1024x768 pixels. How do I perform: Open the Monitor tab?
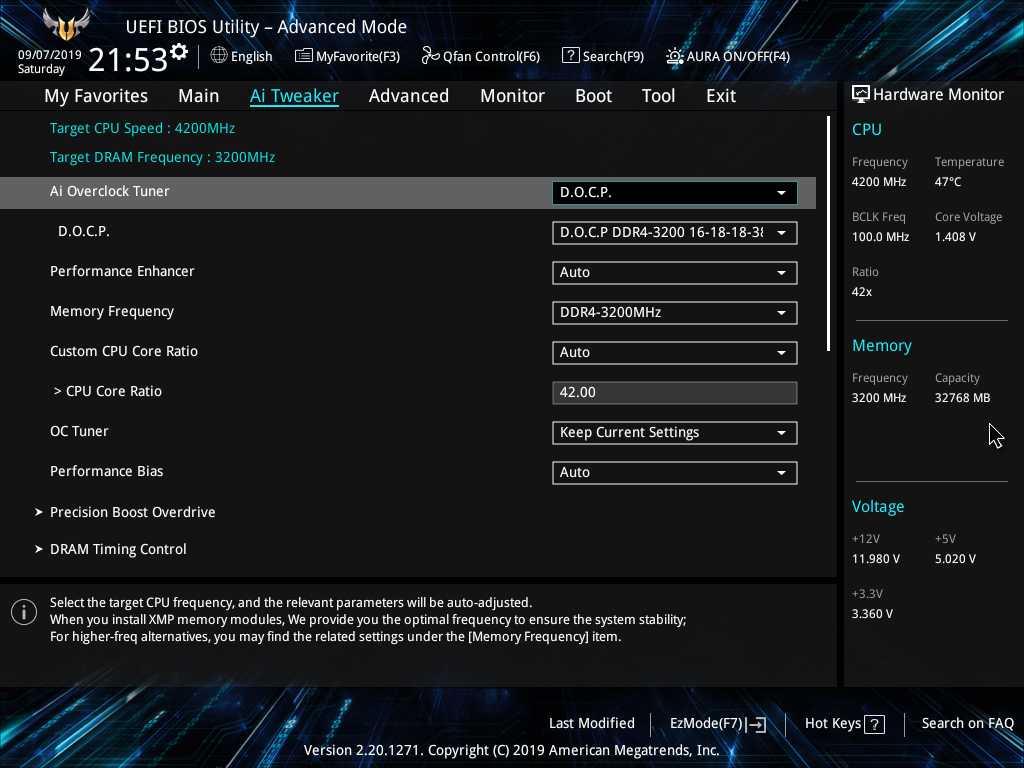coord(513,96)
